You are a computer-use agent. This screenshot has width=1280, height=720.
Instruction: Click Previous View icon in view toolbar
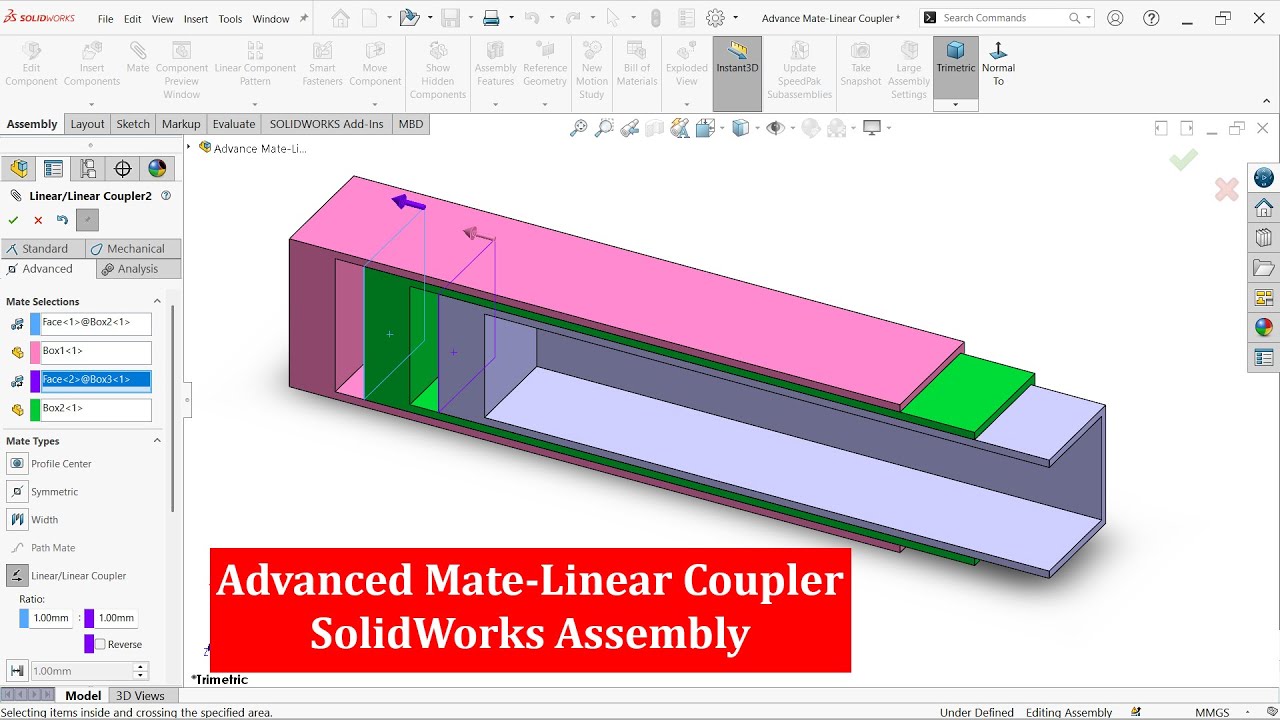pyautogui.click(x=629, y=128)
